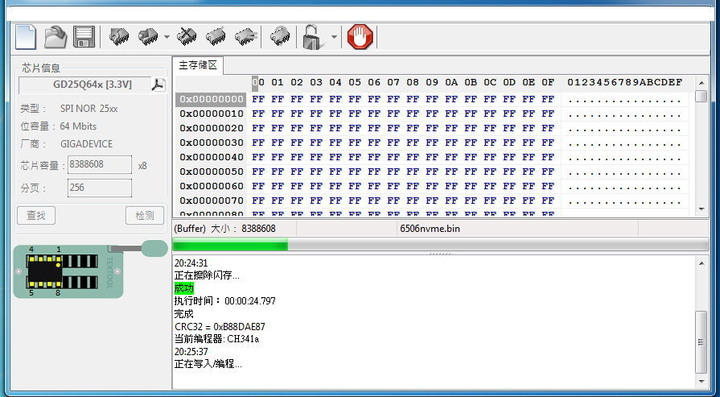Click the green programming progress bar

coord(440,245)
